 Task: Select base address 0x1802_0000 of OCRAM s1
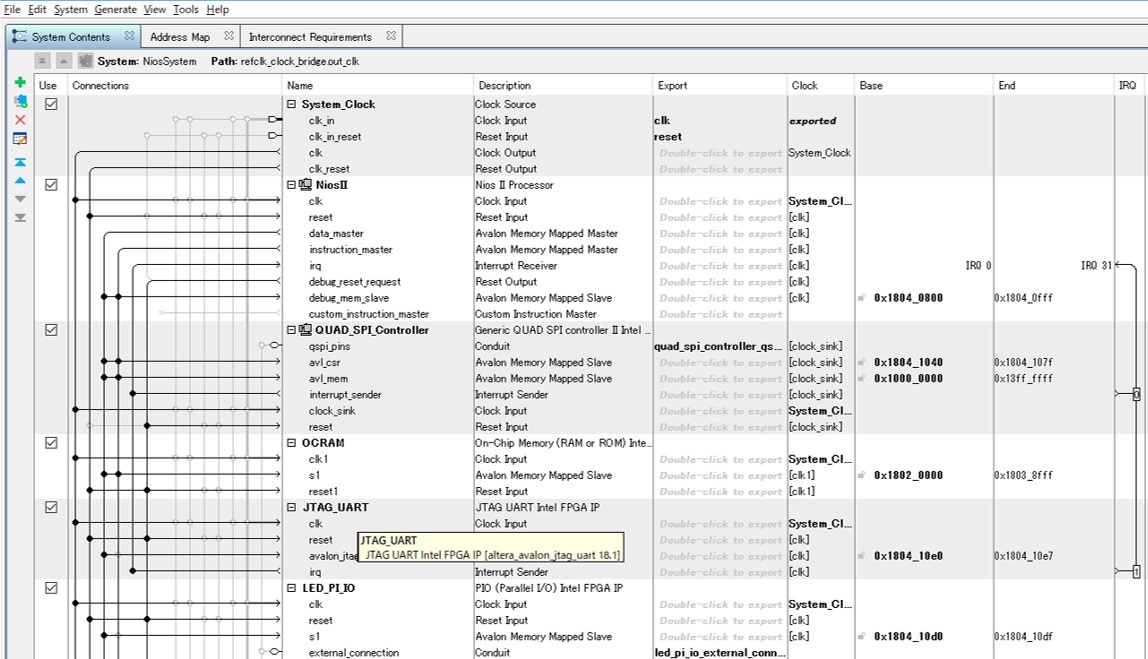point(908,475)
